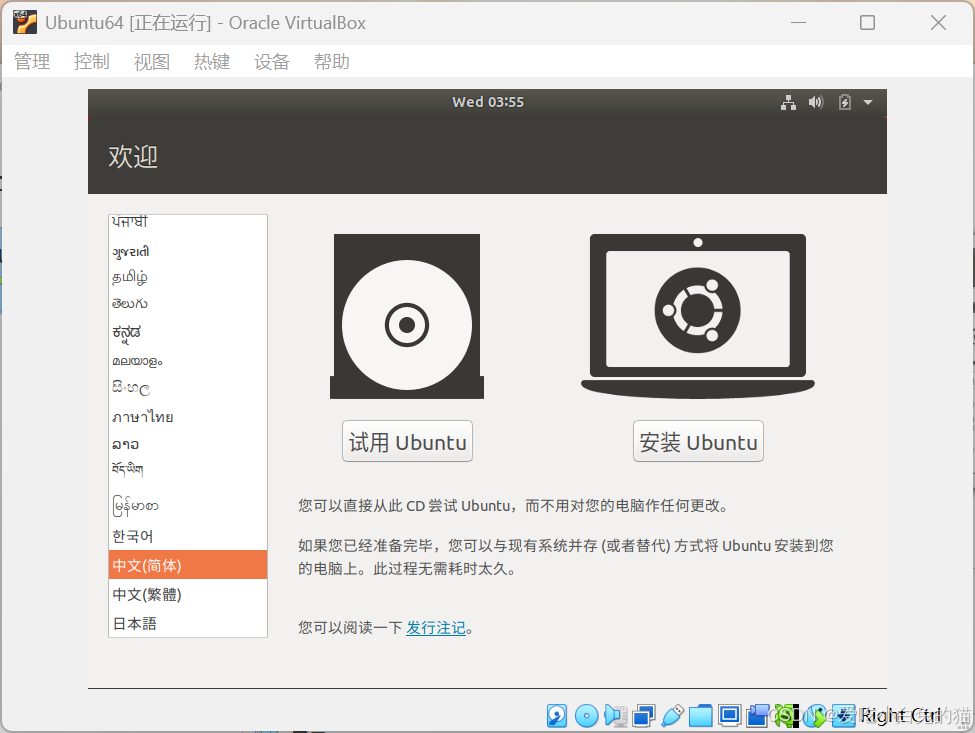Image resolution: width=975 pixels, height=733 pixels.
Task: Close the VirtualBox window
Action: tap(938, 22)
